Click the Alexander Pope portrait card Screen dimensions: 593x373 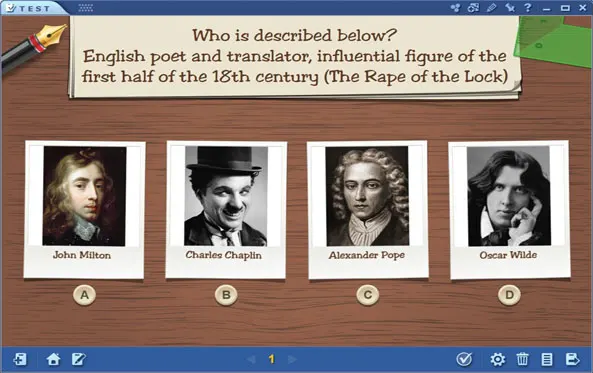pos(368,210)
